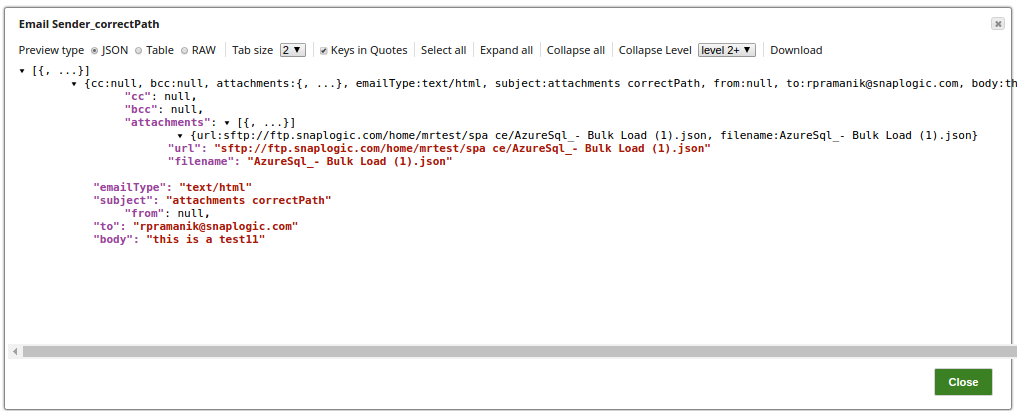The width and height of the screenshot is (1017, 411).
Task: Collapse the top-level object node starting with cc:null
Action: pos(76,84)
